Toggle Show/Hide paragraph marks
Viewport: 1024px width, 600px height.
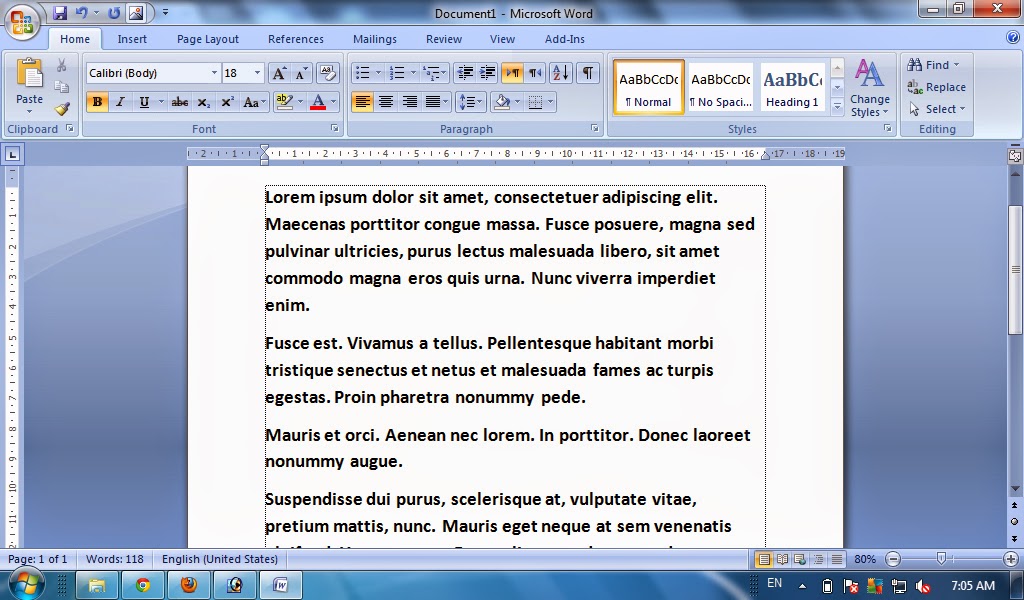coord(589,73)
